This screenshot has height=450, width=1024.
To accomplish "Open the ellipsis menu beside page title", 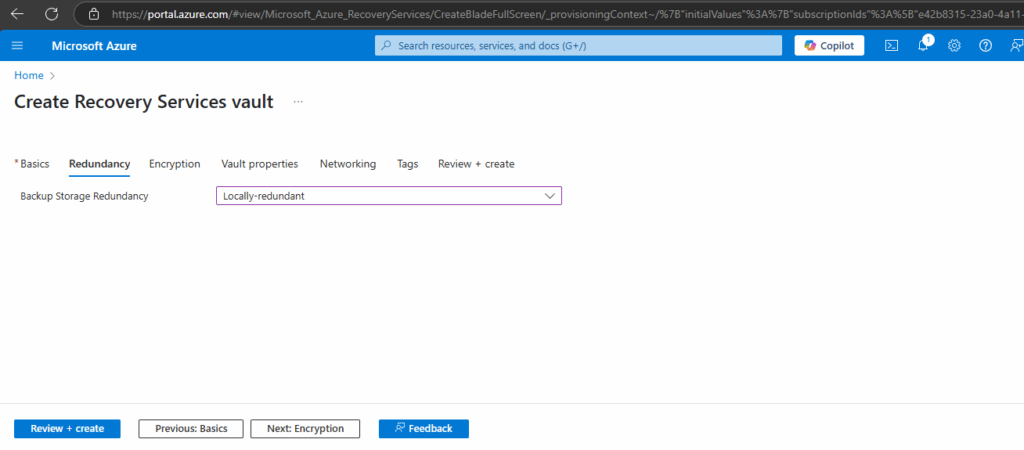I will click(x=298, y=102).
